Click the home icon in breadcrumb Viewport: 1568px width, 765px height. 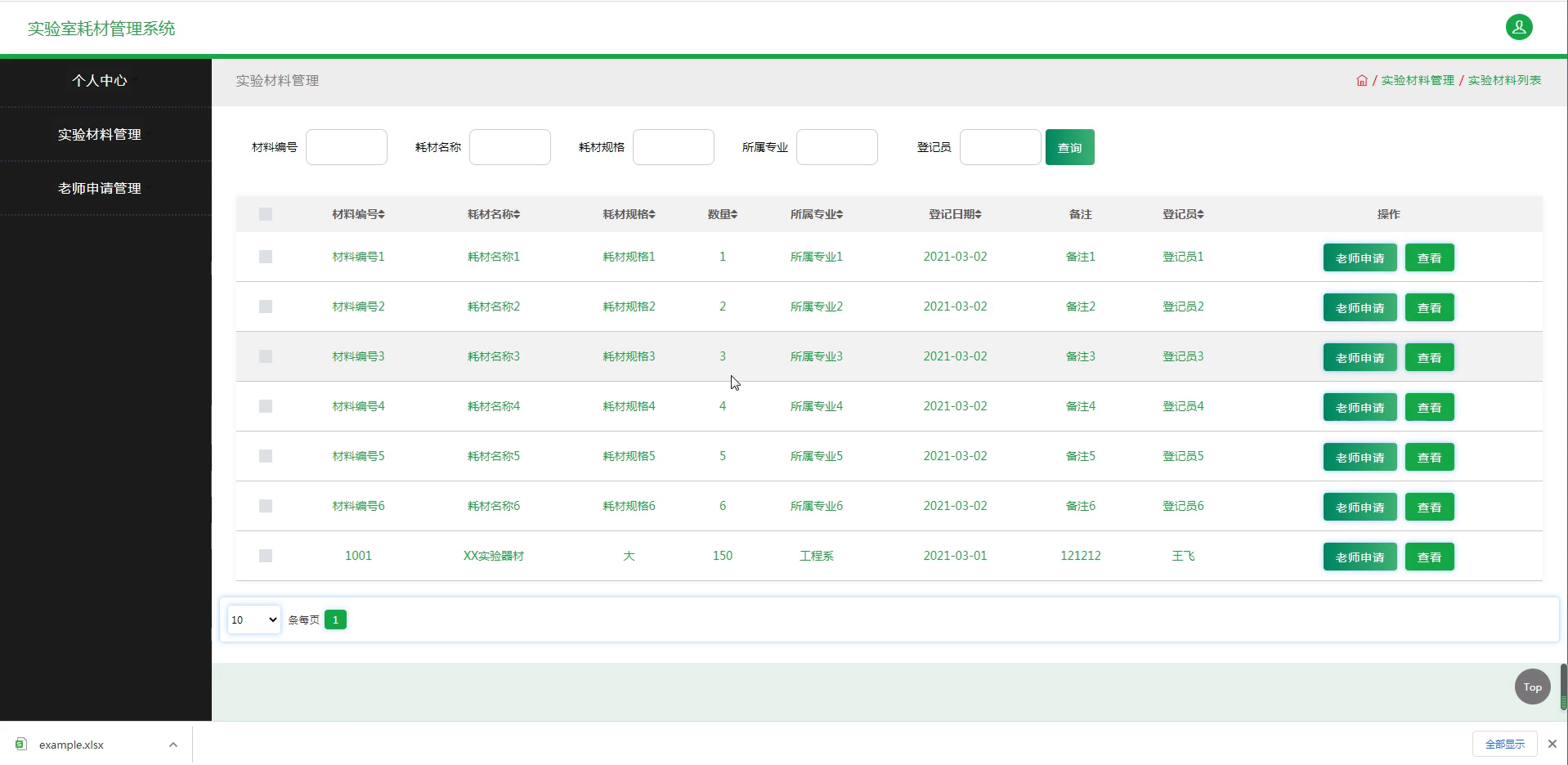[x=1362, y=80]
